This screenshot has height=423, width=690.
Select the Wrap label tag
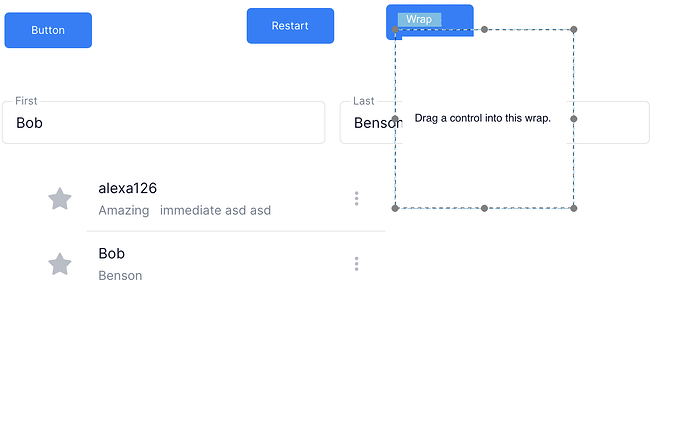[419, 19]
